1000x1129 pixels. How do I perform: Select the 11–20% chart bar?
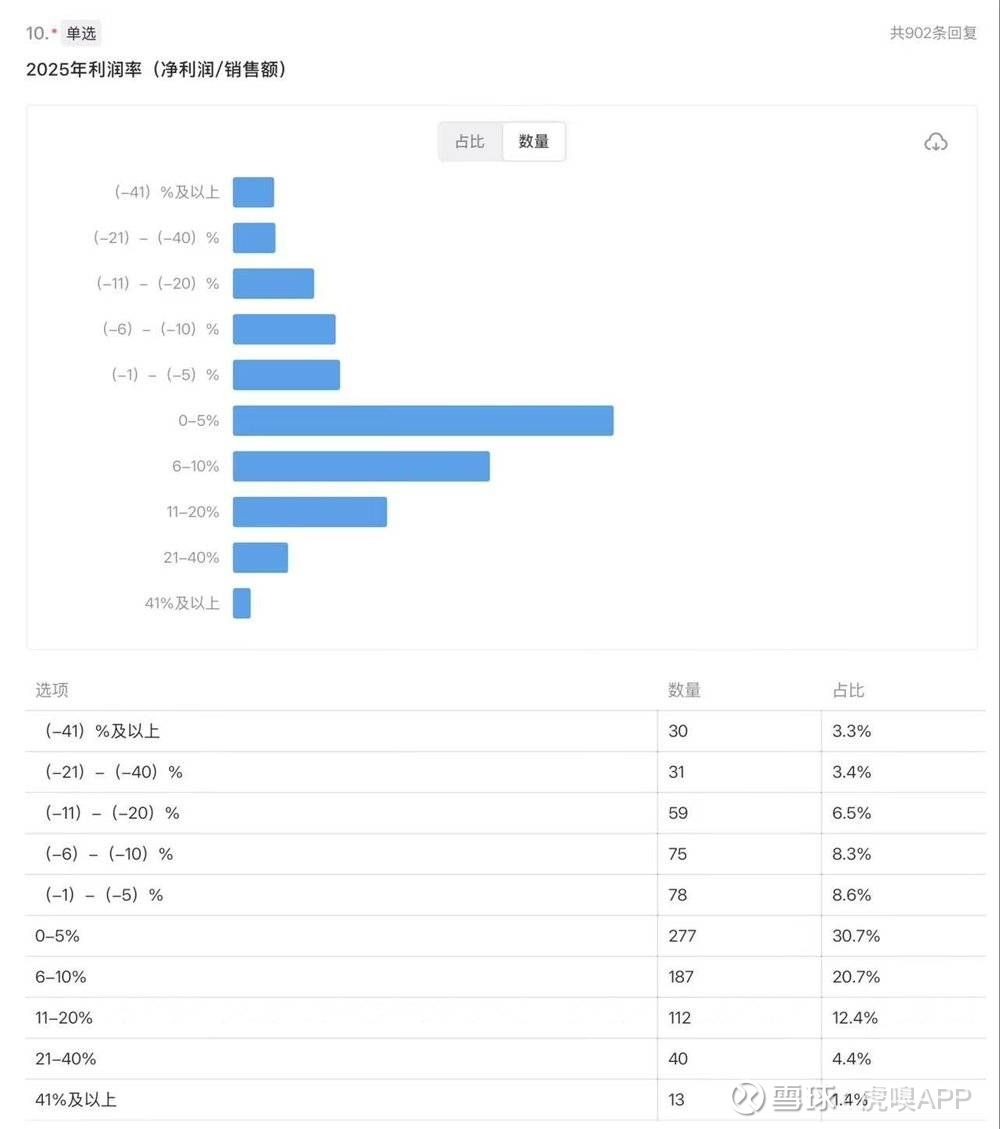(309, 512)
